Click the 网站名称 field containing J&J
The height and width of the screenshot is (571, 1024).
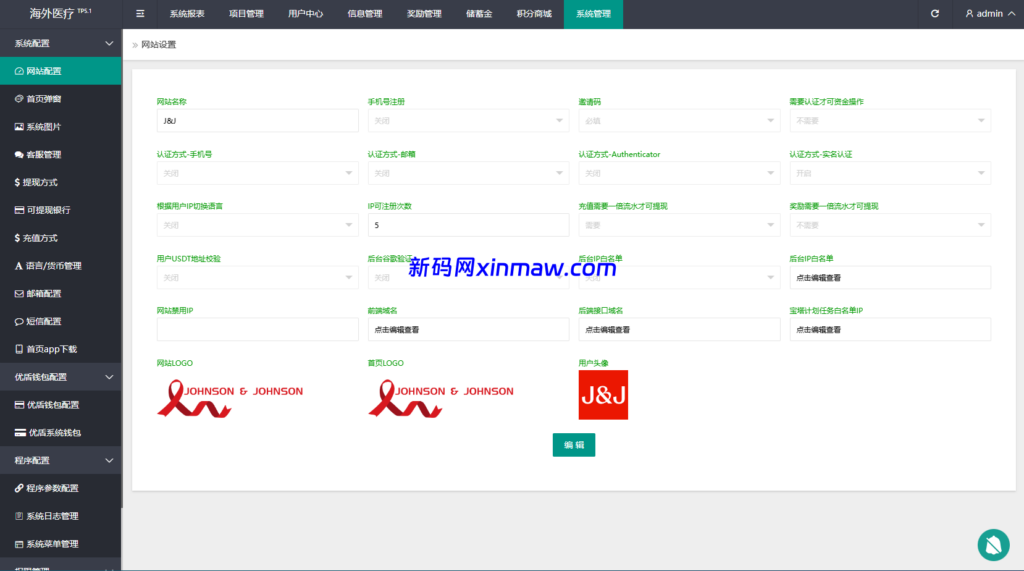(257, 121)
